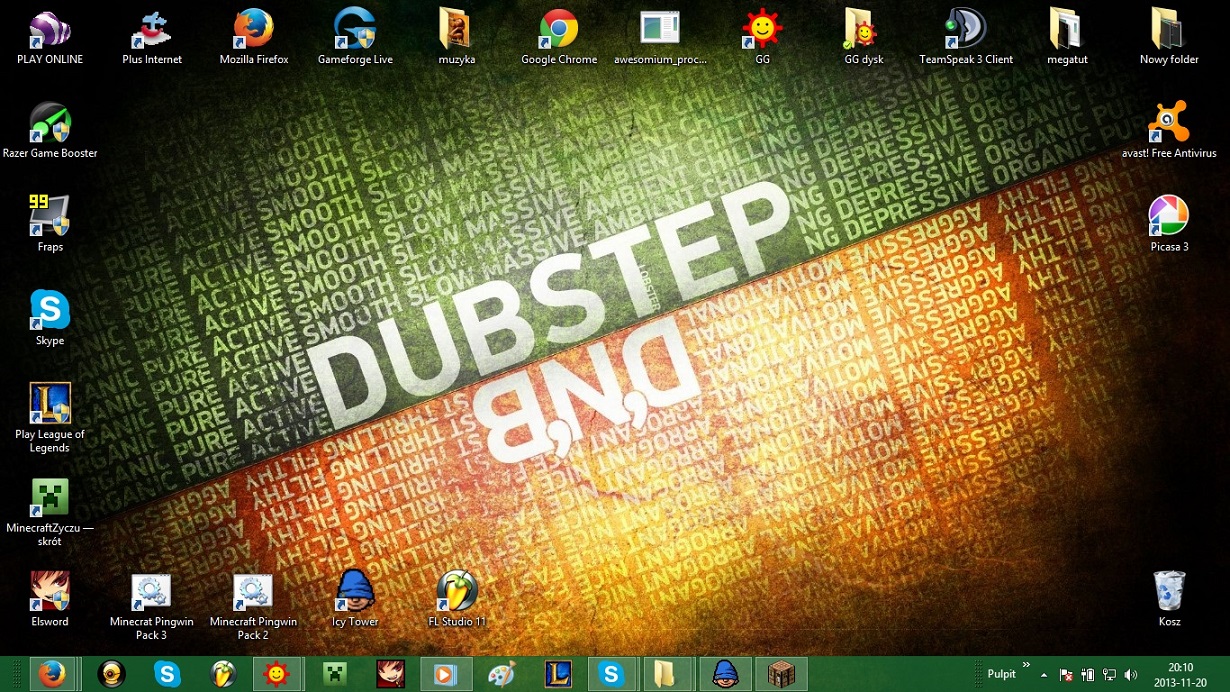The image size is (1230, 692).
Task: Open the Elsword character taskbar icon
Action: point(390,675)
